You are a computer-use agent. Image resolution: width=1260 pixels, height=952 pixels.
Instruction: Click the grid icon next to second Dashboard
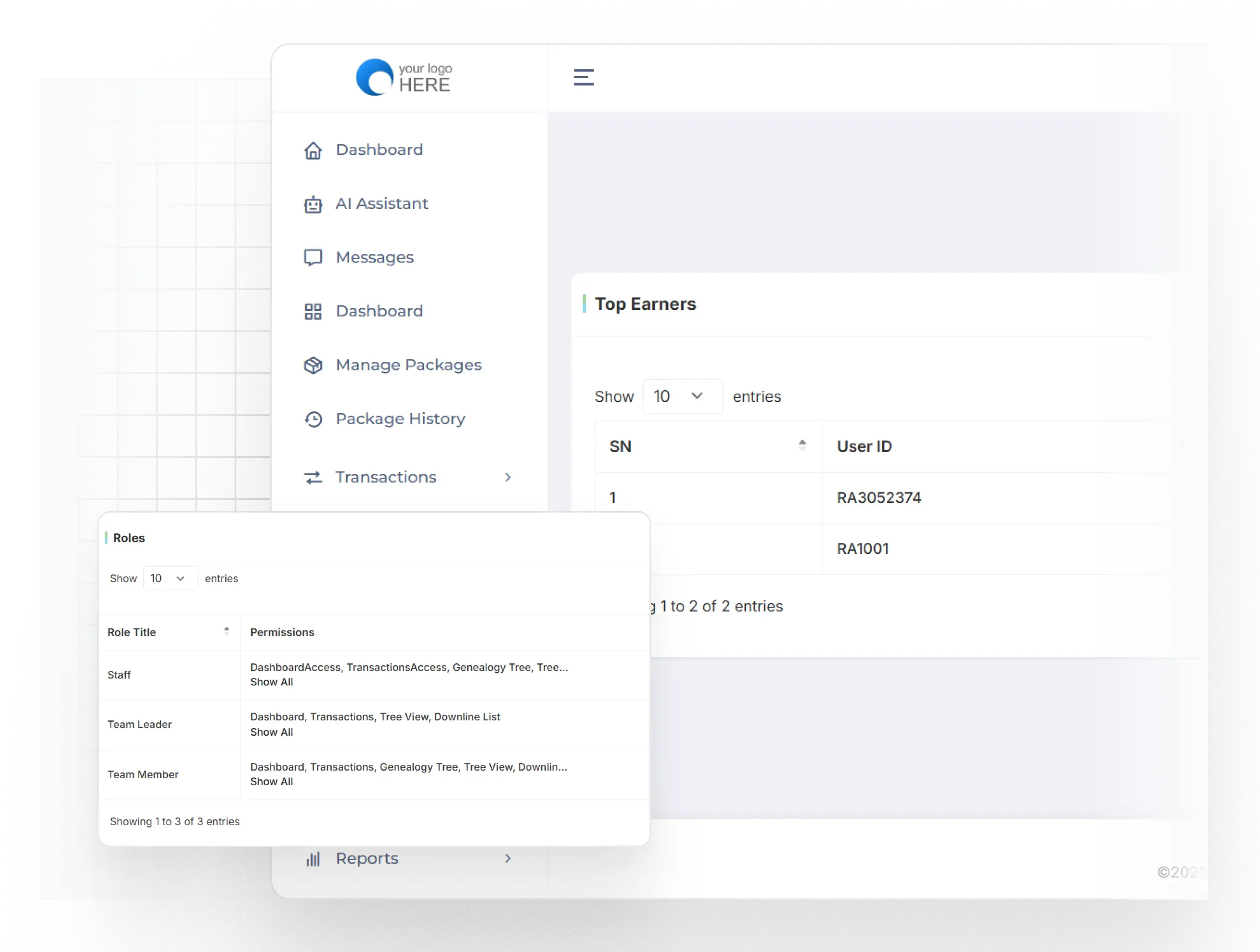313,312
